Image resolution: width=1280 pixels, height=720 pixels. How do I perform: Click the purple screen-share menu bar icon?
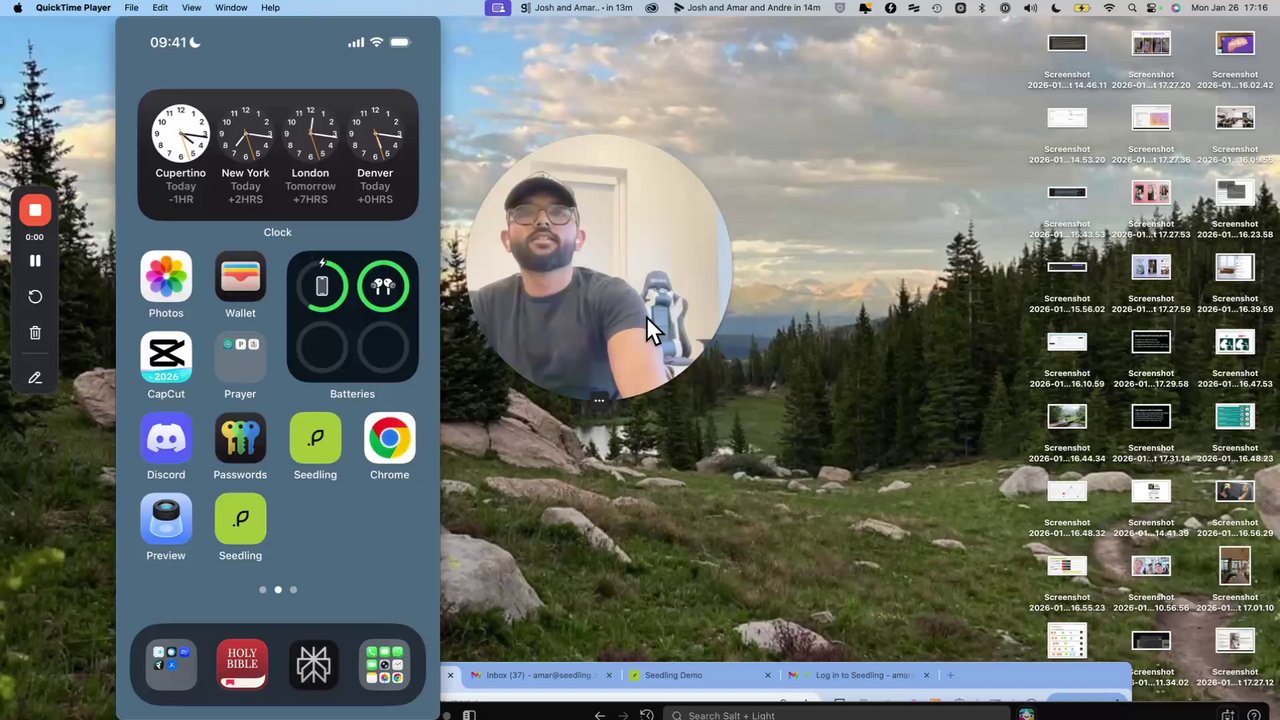497,8
